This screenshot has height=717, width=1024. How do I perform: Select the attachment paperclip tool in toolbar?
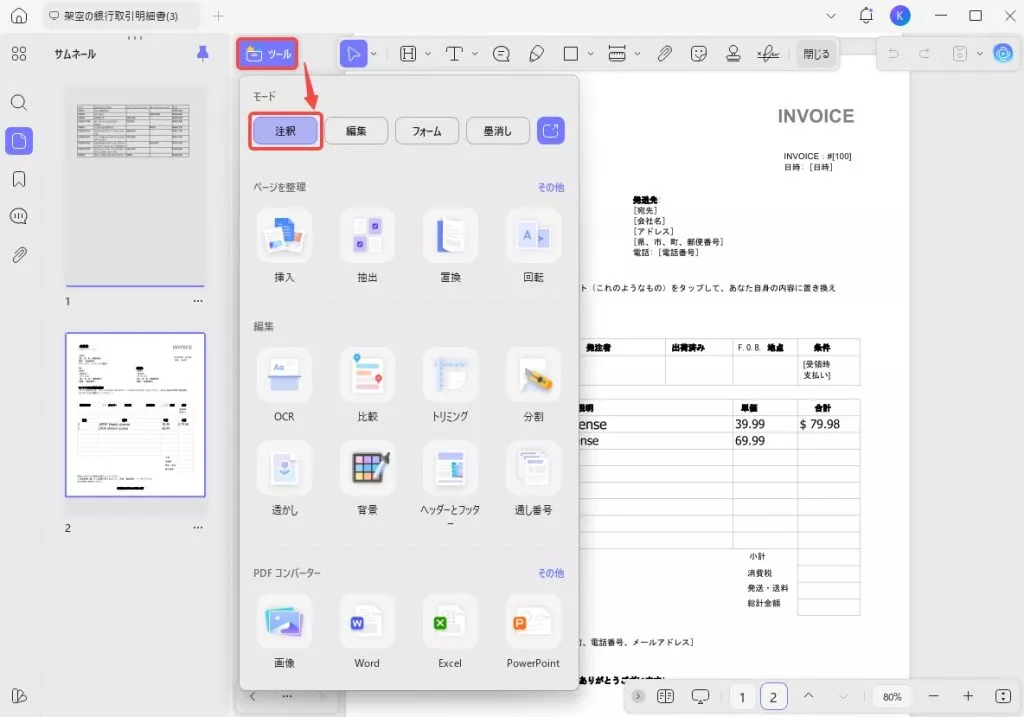coord(664,54)
